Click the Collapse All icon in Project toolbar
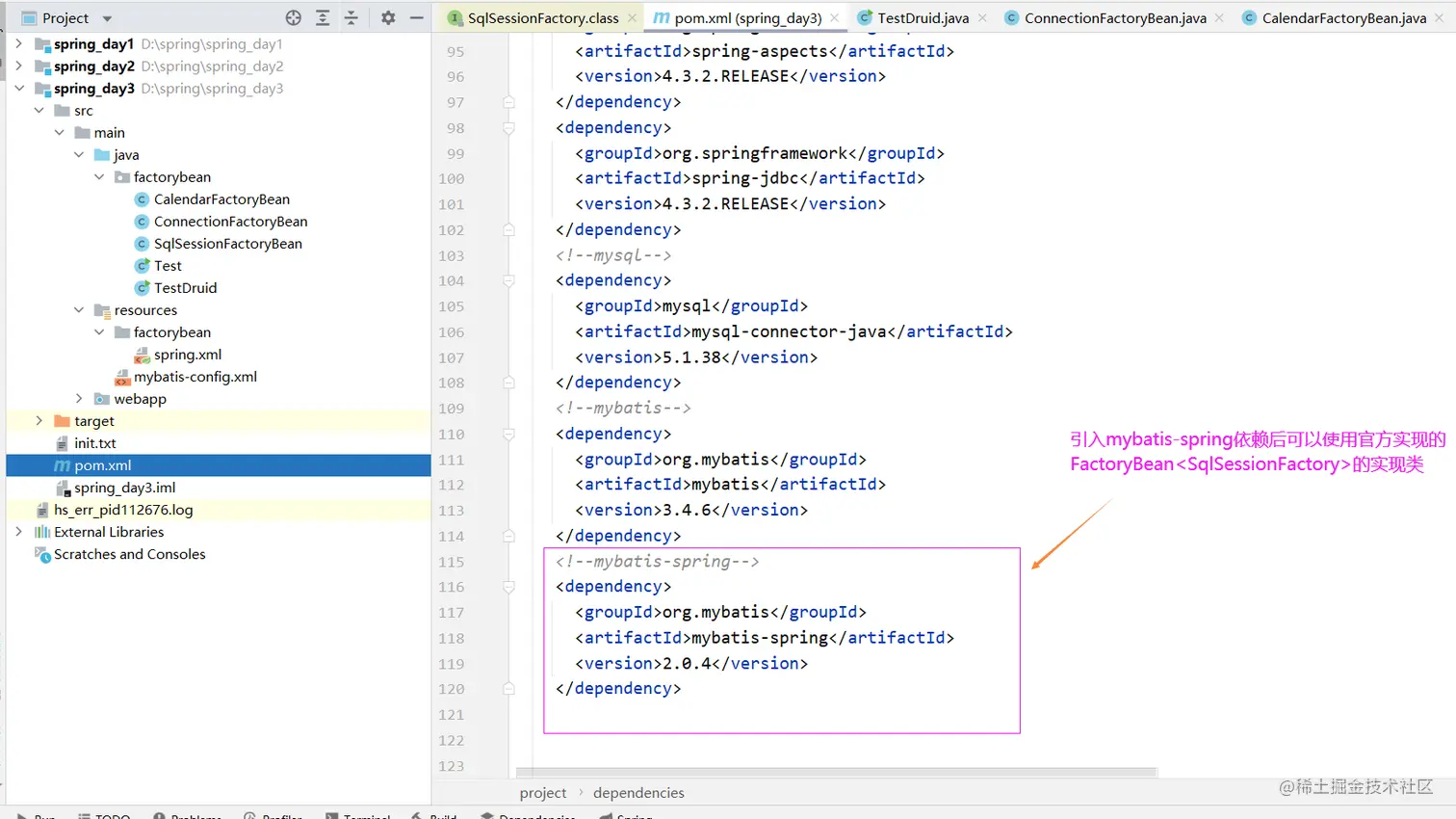 [351, 17]
